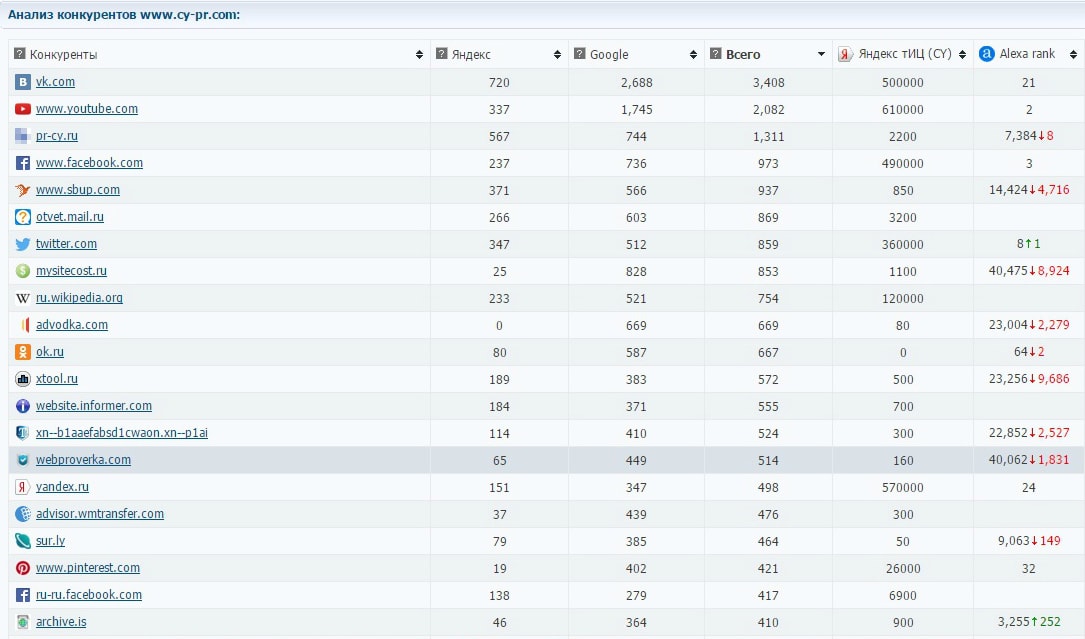
Task: Click the help icon beside Всего
Action: pyautogui.click(x=715, y=53)
